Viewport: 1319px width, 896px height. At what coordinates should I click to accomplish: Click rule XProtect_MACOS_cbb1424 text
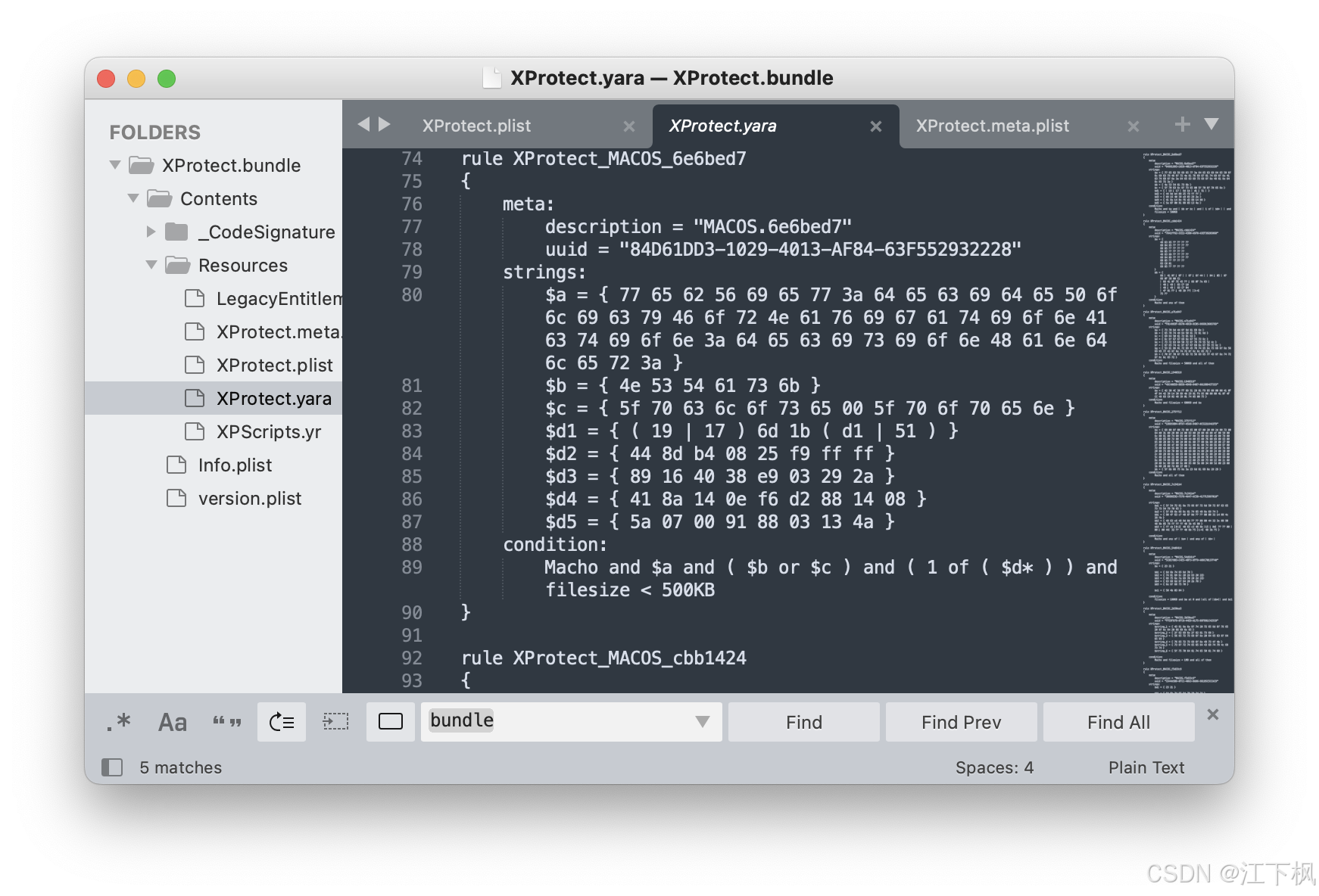[604, 658]
